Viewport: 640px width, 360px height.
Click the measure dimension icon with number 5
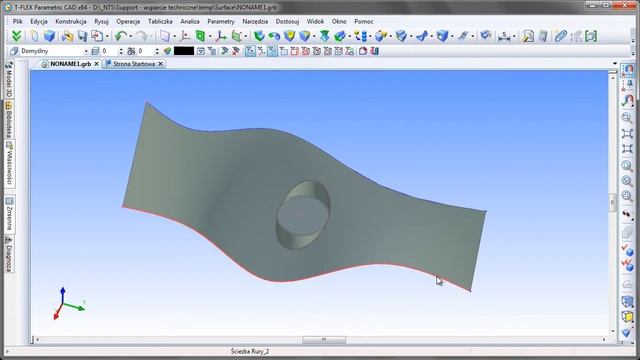[504, 36]
